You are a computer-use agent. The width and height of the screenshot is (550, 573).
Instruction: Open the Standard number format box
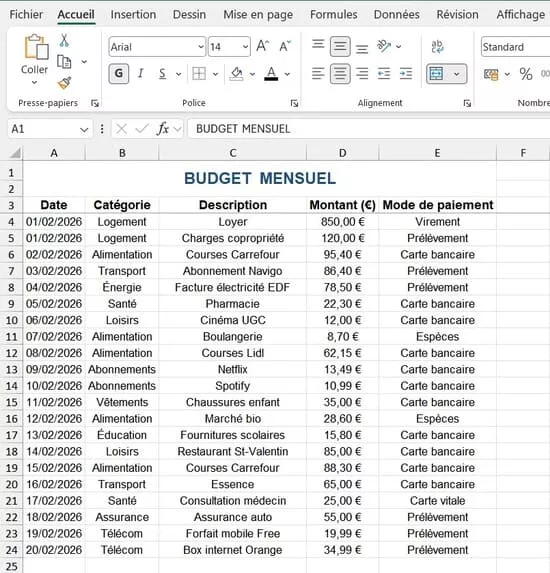516,47
